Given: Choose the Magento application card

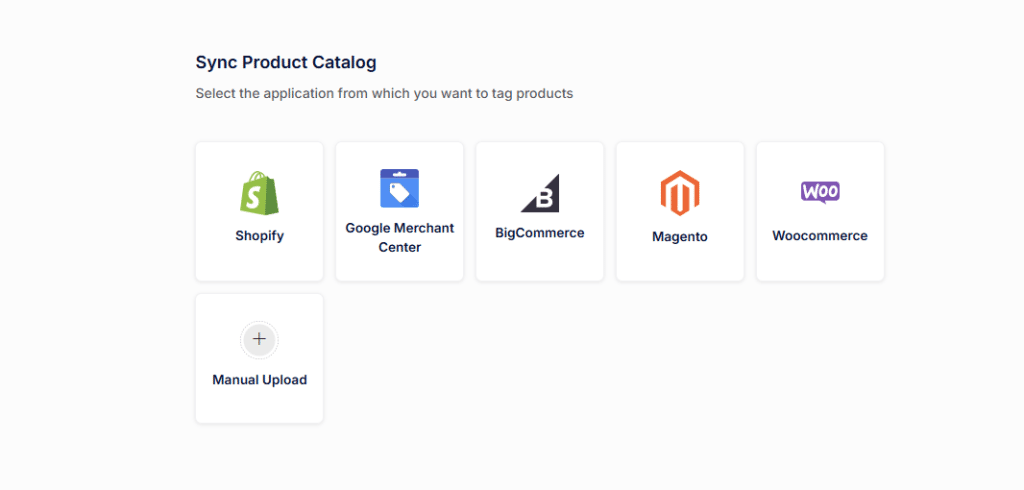Looking at the screenshot, I should (x=680, y=265).
